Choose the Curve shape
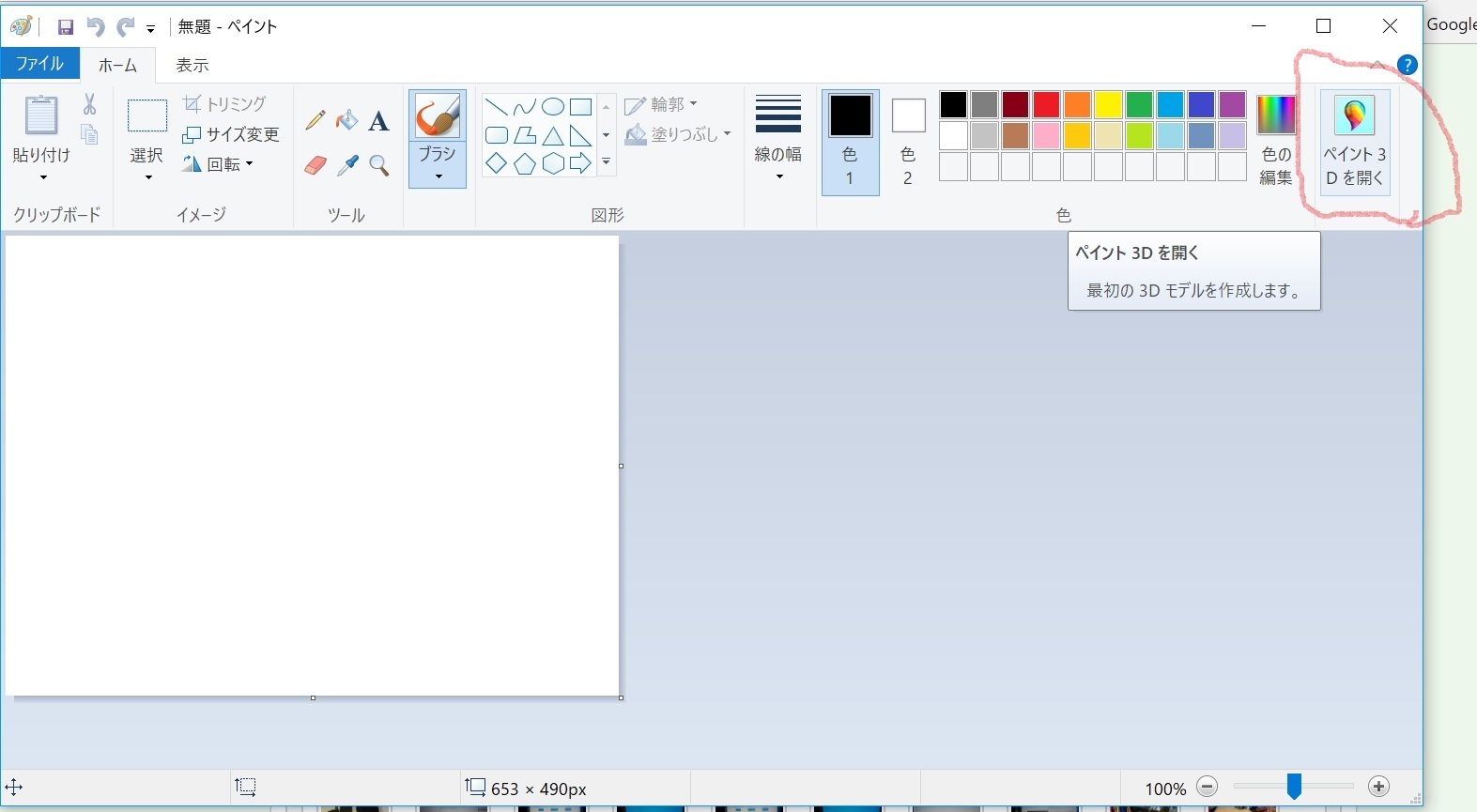The image size is (1477, 812). [525, 106]
